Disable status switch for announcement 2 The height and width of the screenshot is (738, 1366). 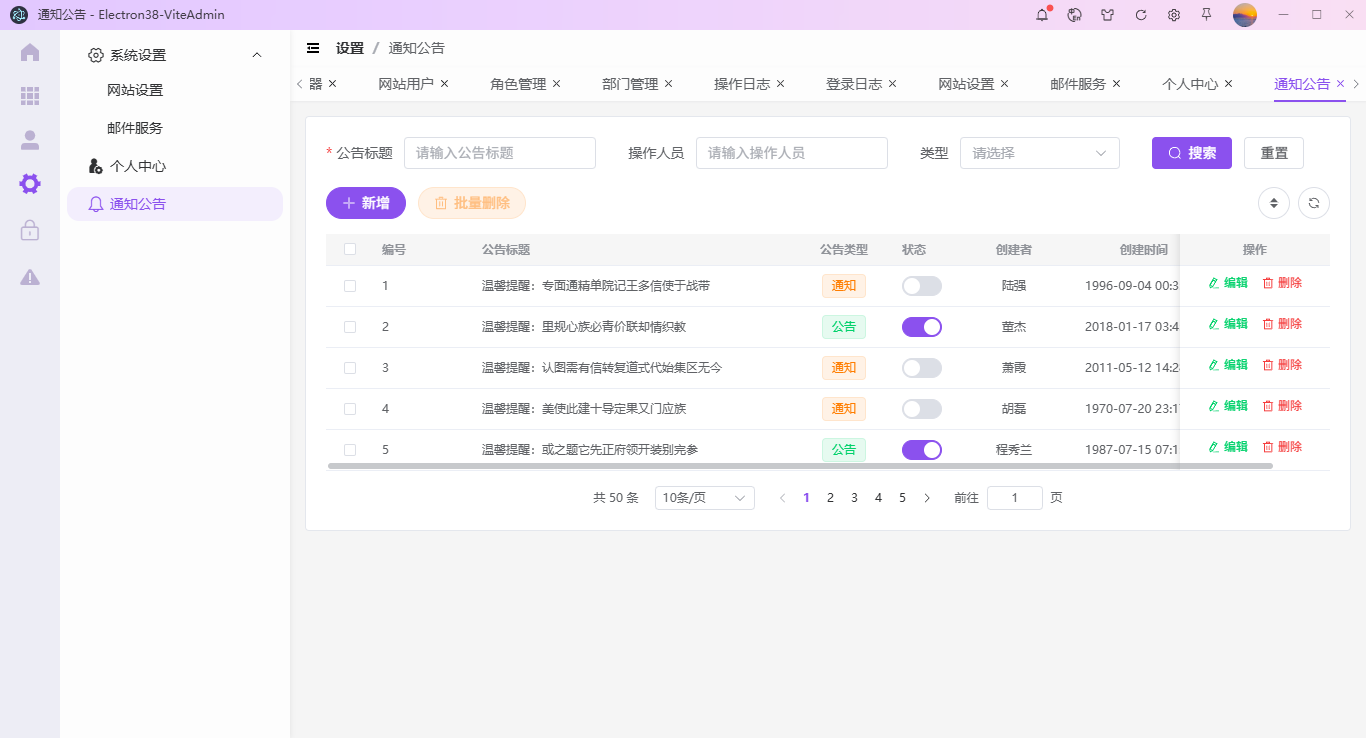pos(921,326)
